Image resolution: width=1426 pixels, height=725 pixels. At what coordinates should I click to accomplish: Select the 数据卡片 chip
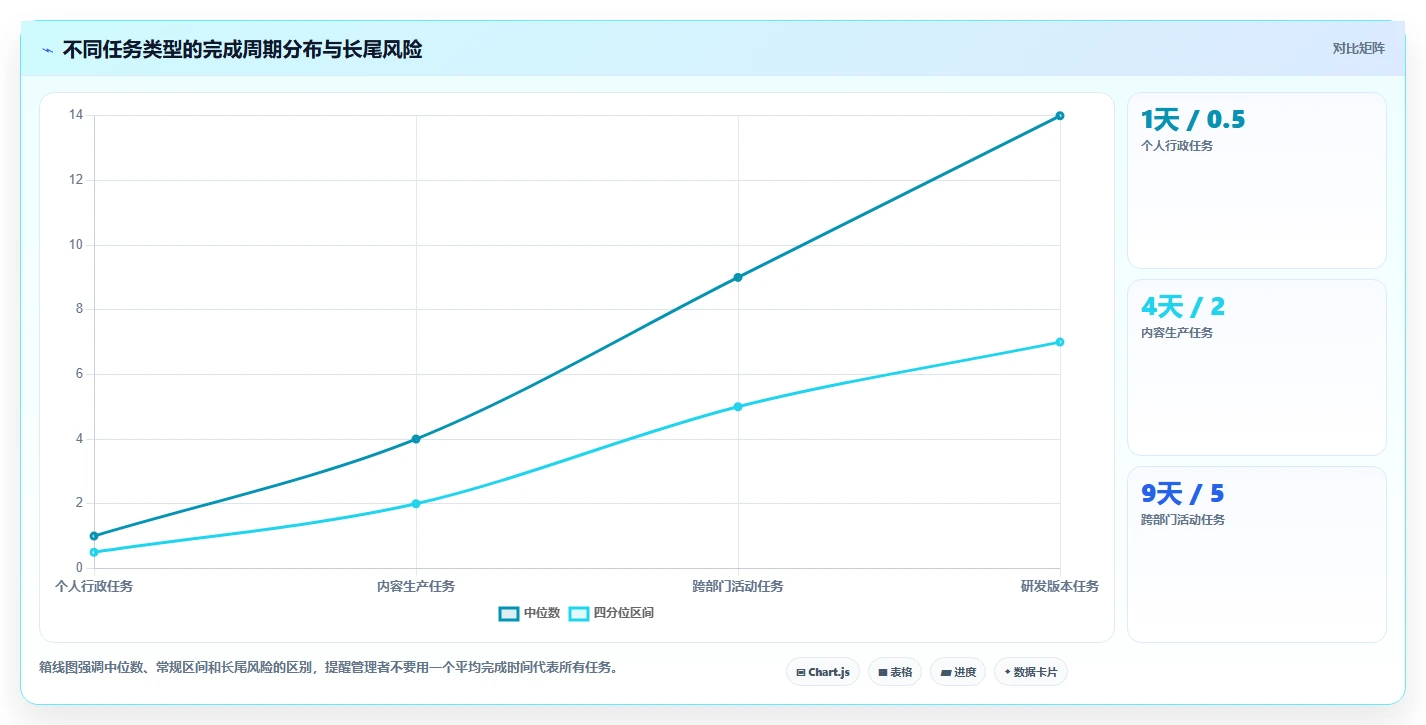pyautogui.click(x=1030, y=672)
